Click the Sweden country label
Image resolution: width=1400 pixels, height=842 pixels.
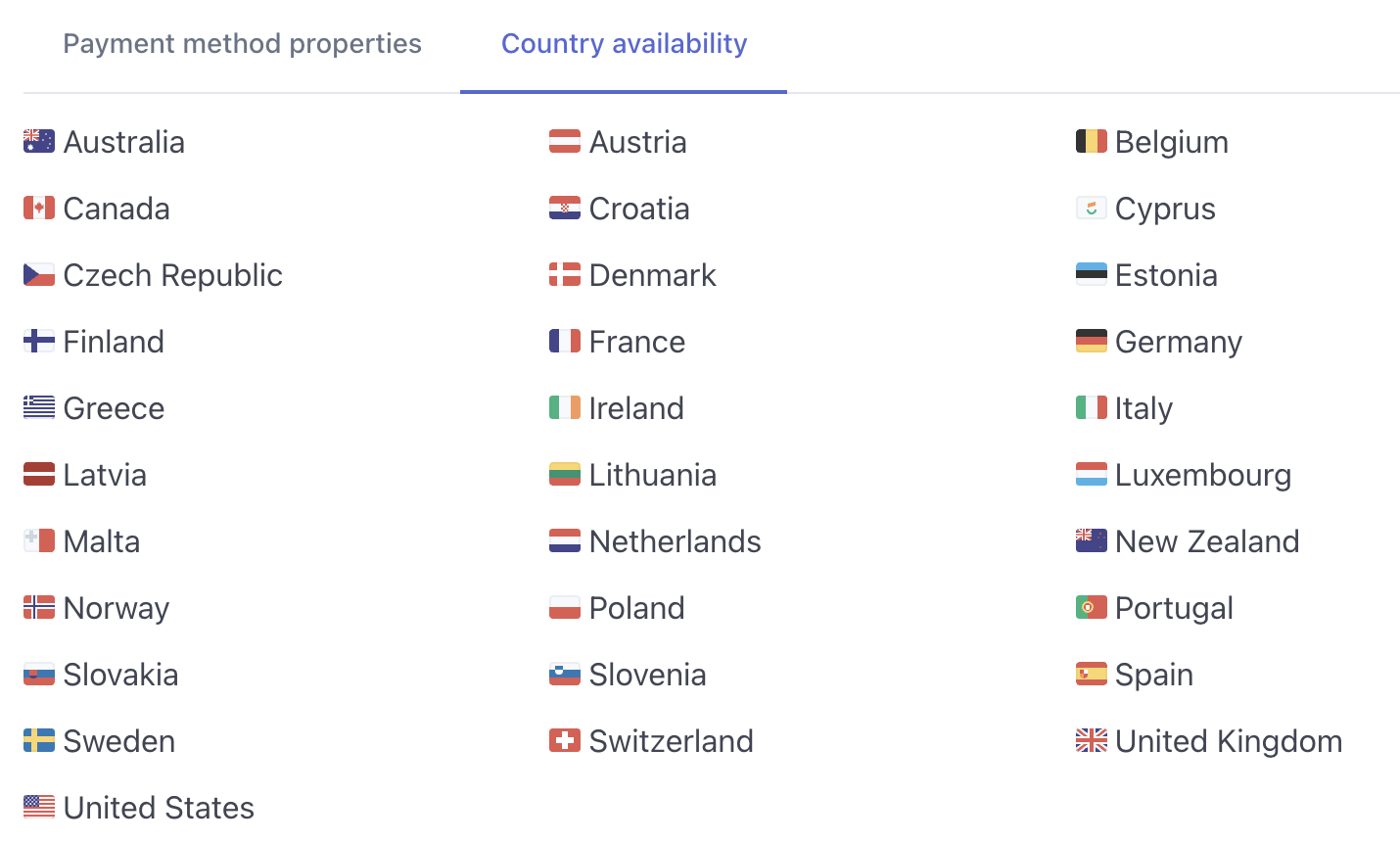click(119, 741)
